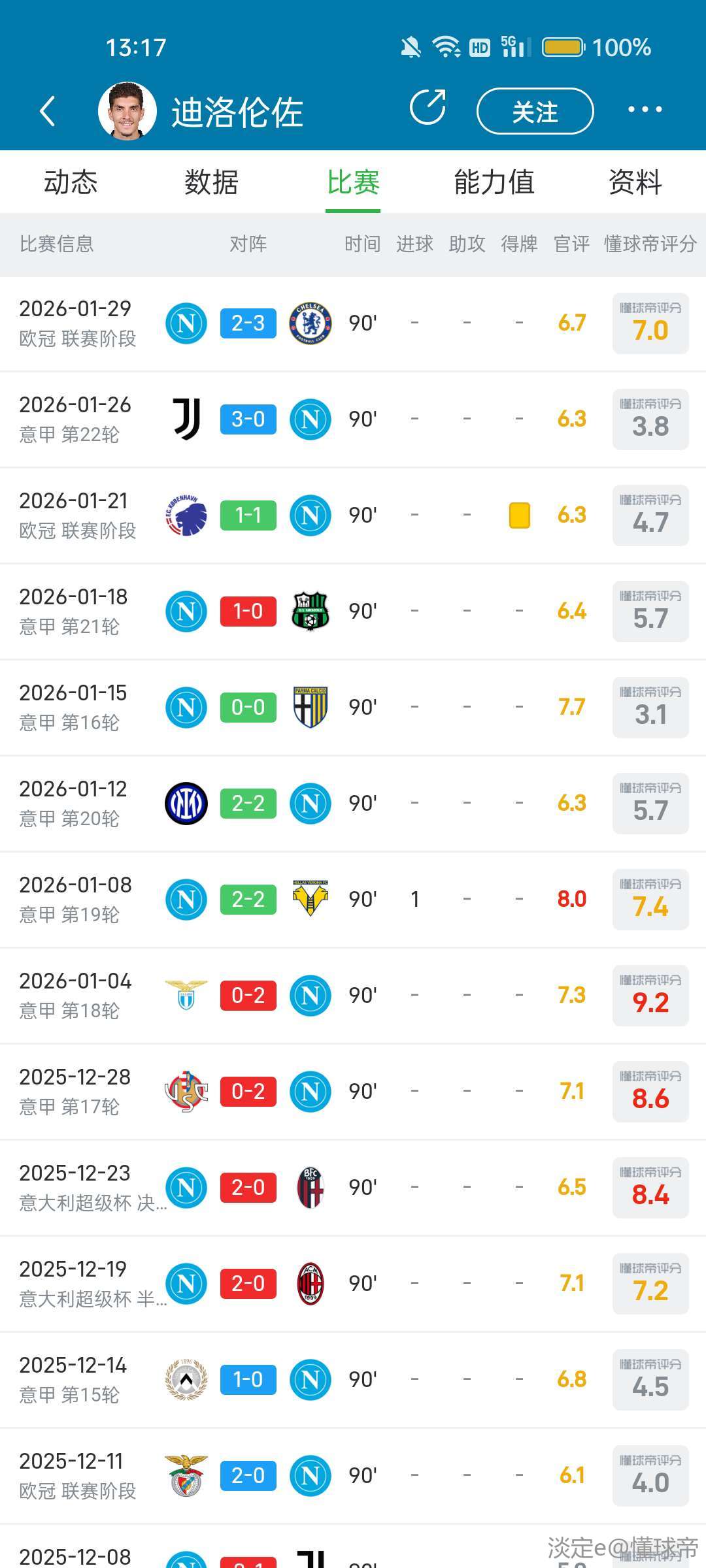The height and width of the screenshot is (1568, 706).
Task: Tap the FC Copenhagen crest
Action: click(x=186, y=515)
